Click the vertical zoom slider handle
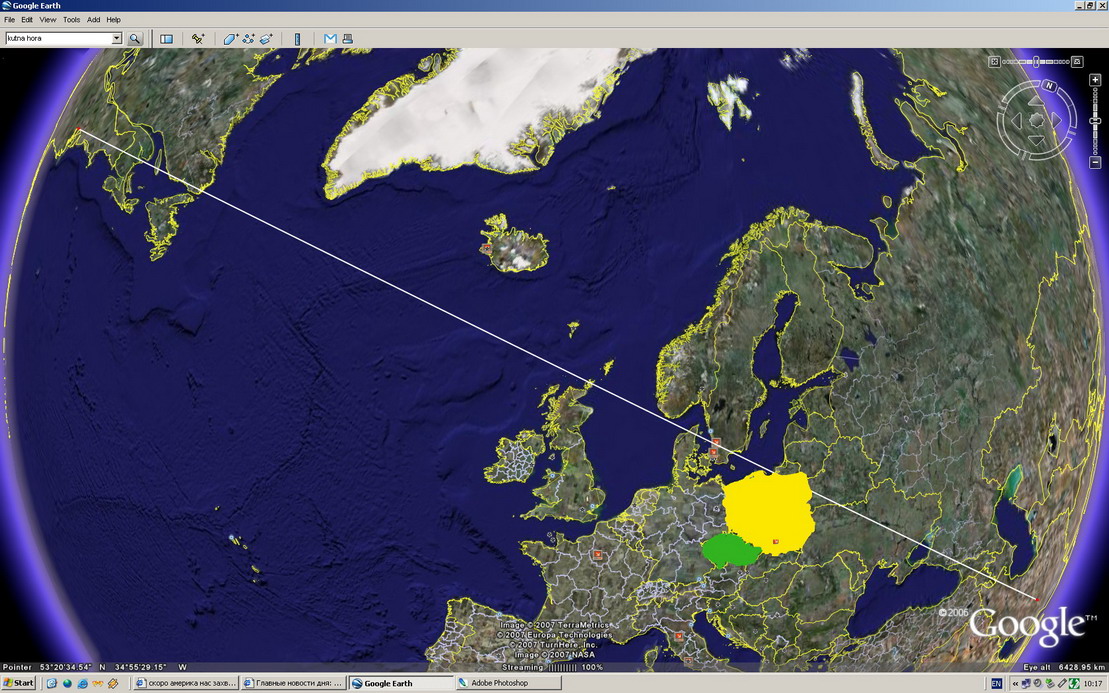Screen dimensions: 1109x693 pos(1095,121)
